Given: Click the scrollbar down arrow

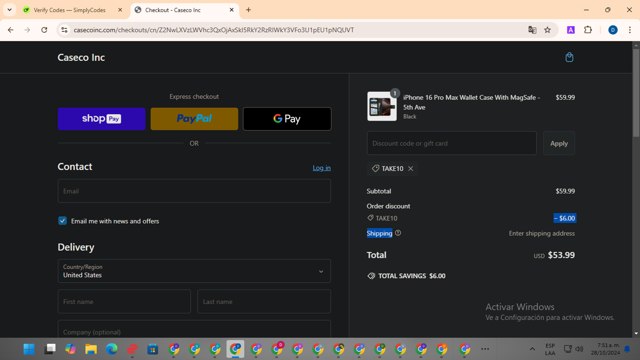Looking at the screenshot, I should (x=636, y=333).
